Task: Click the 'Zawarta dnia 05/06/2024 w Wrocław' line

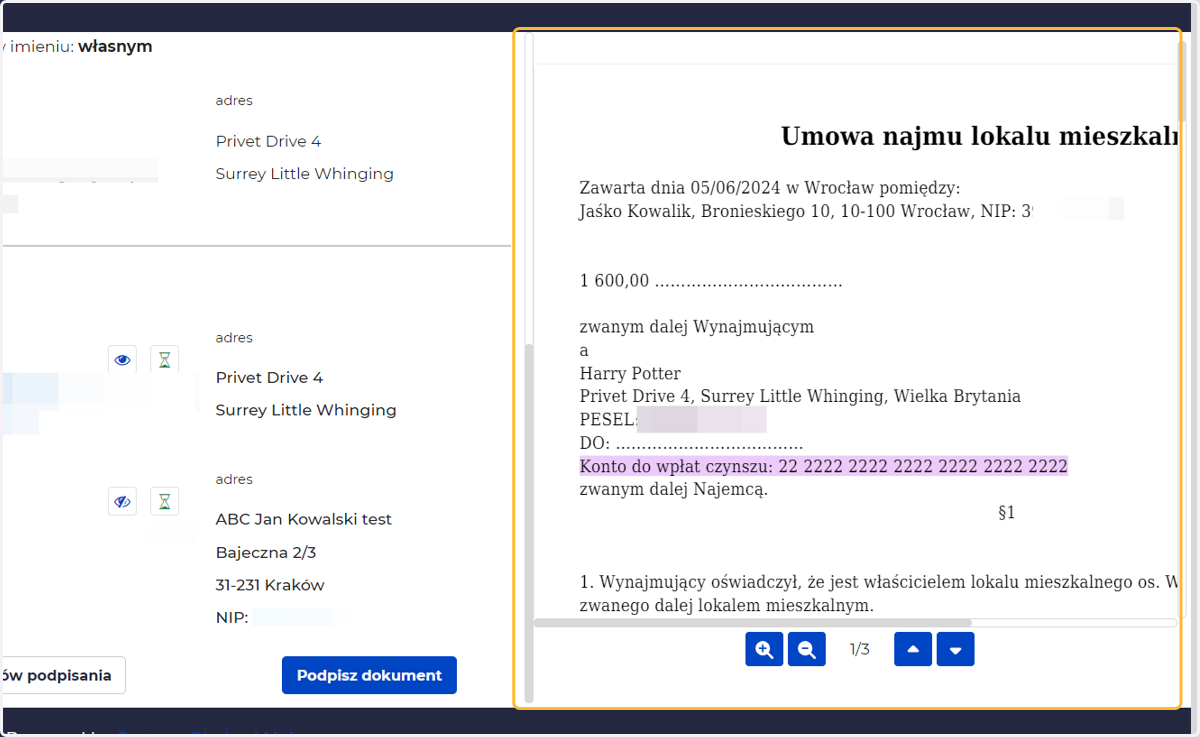Action: [770, 188]
